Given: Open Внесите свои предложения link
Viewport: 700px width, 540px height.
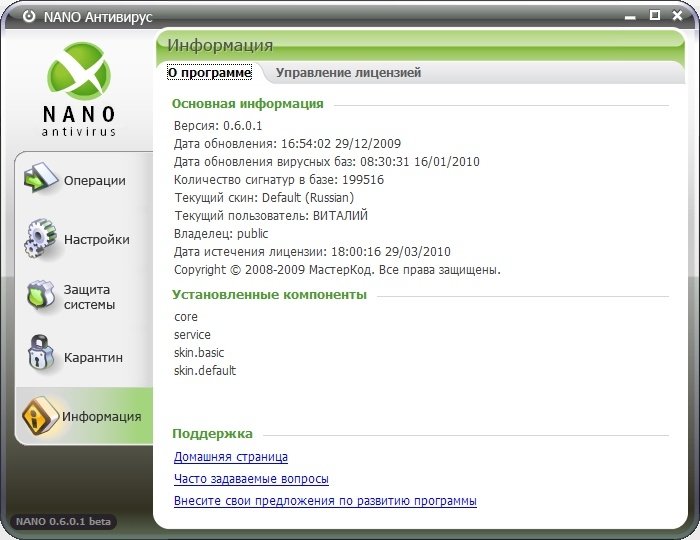Looking at the screenshot, I should (325, 500).
